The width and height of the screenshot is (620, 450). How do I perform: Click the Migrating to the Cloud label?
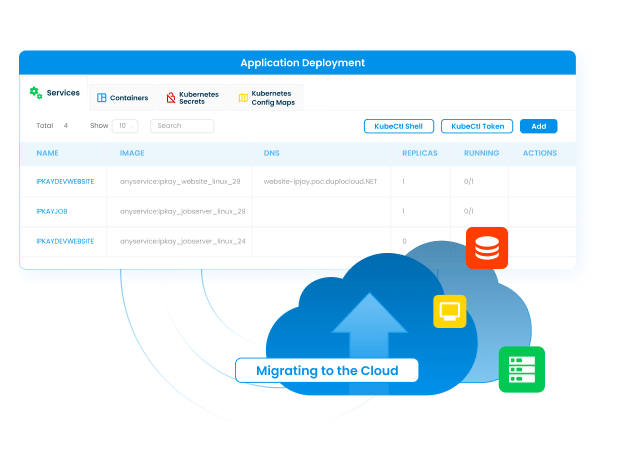click(x=327, y=371)
